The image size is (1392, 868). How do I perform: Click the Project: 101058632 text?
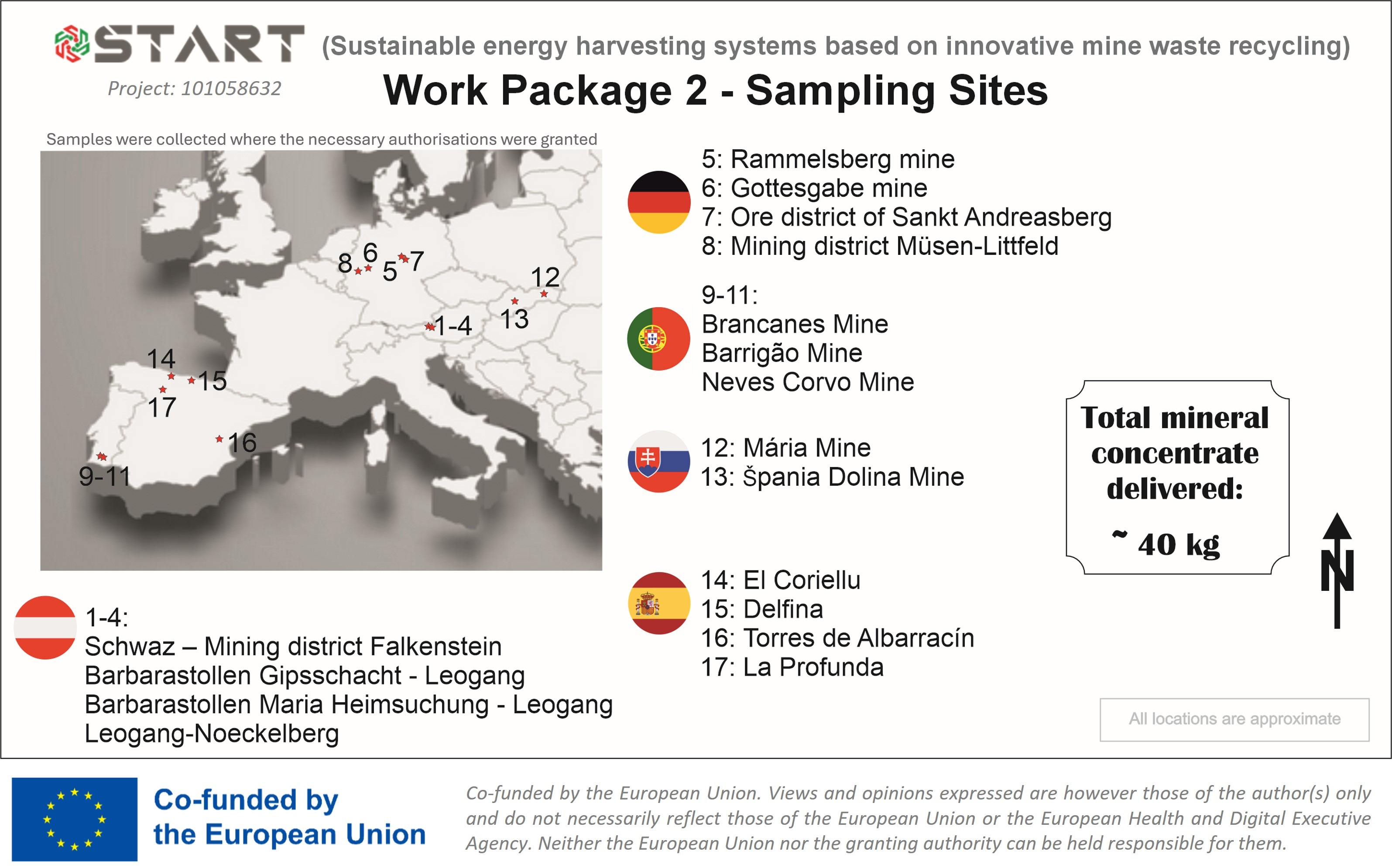195,89
